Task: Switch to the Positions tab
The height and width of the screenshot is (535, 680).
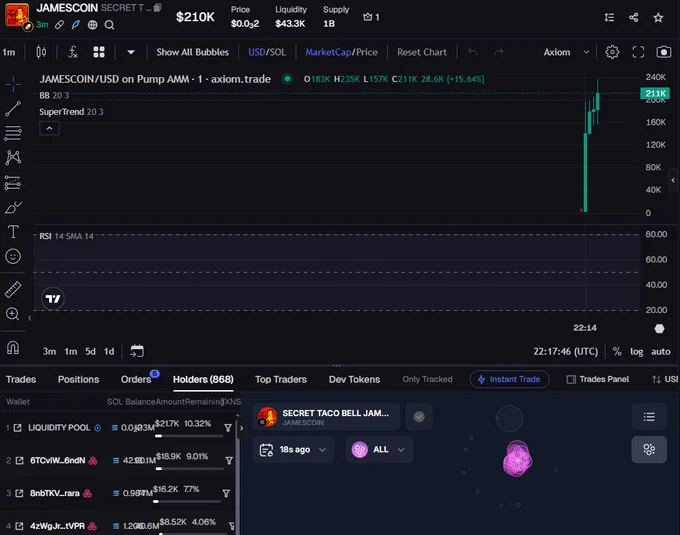Action: click(x=78, y=379)
